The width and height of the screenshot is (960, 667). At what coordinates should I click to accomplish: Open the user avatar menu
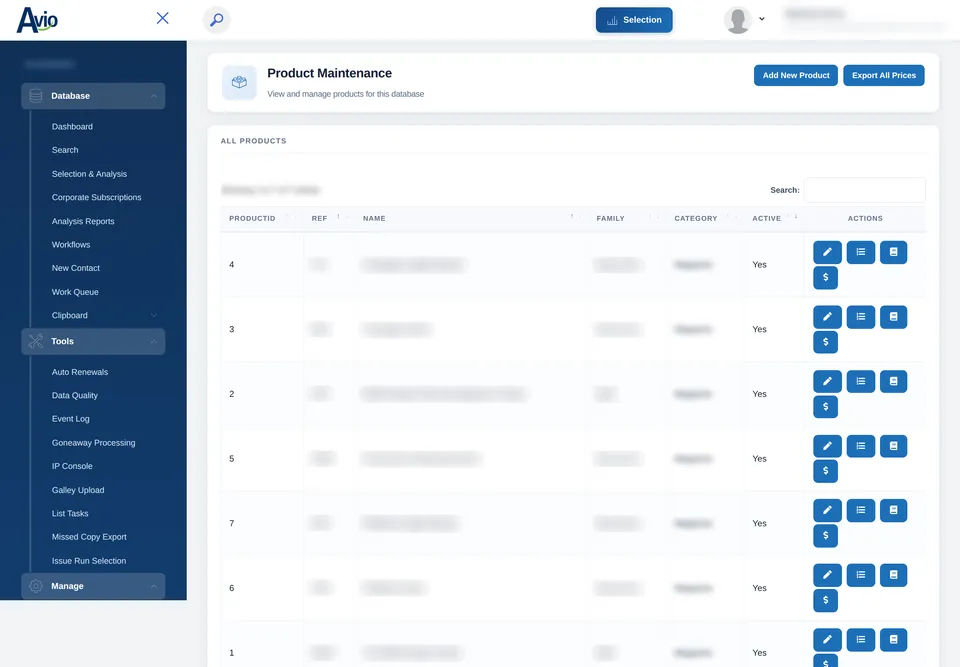tap(744, 20)
